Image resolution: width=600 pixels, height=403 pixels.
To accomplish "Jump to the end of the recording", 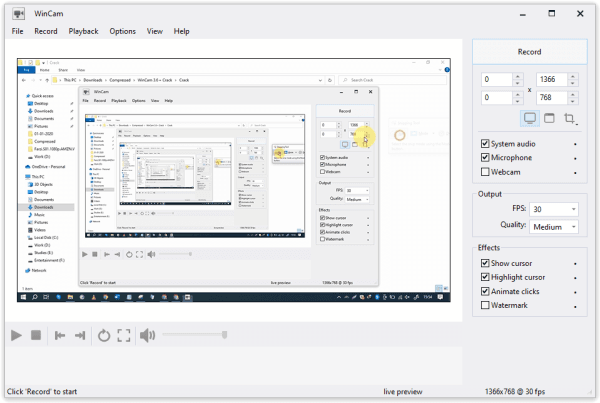I will (x=80, y=336).
